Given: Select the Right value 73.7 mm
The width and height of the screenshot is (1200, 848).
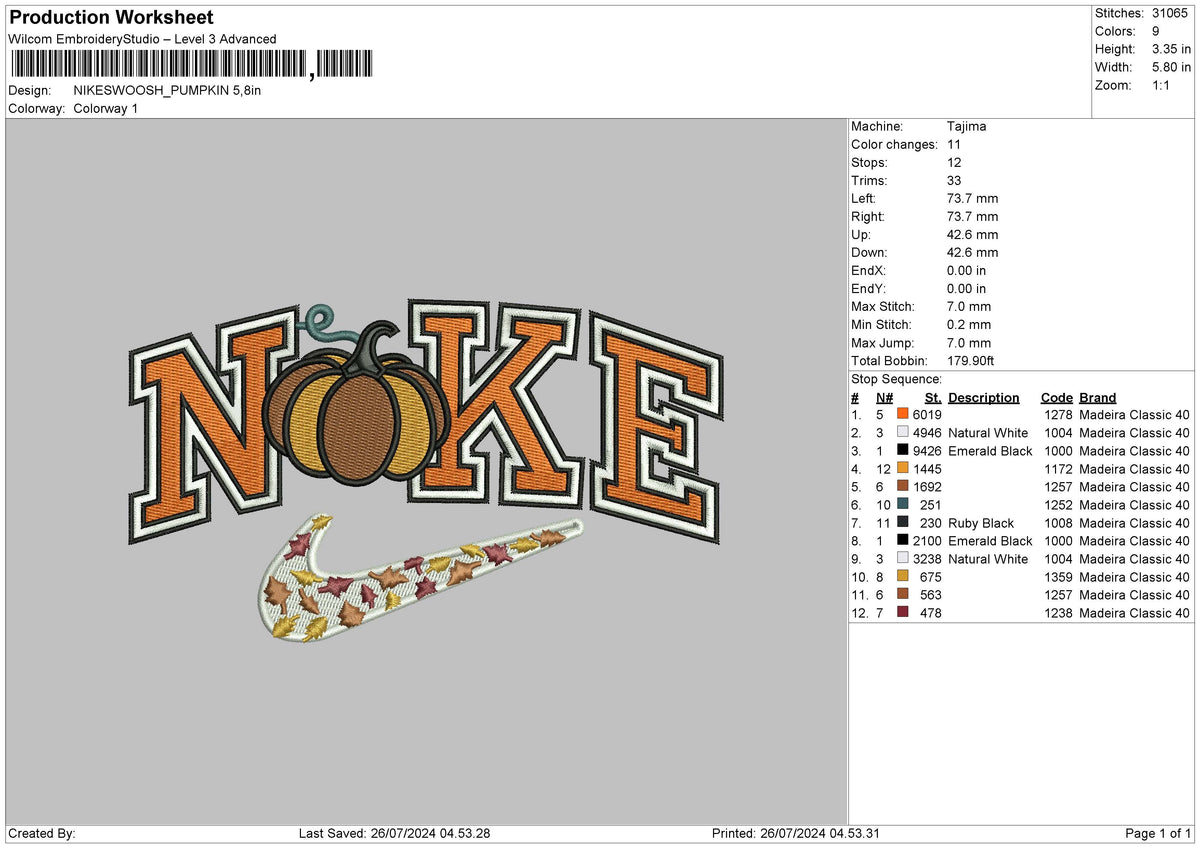Looking at the screenshot, I should click(x=972, y=216).
